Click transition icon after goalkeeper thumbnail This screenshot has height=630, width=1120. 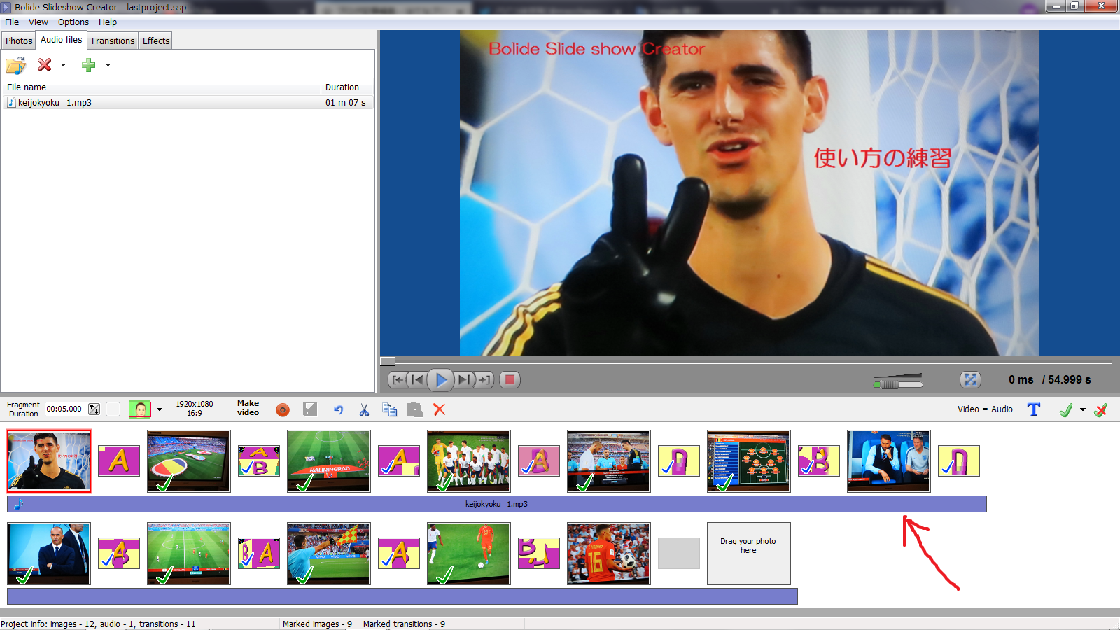click(x=119, y=461)
